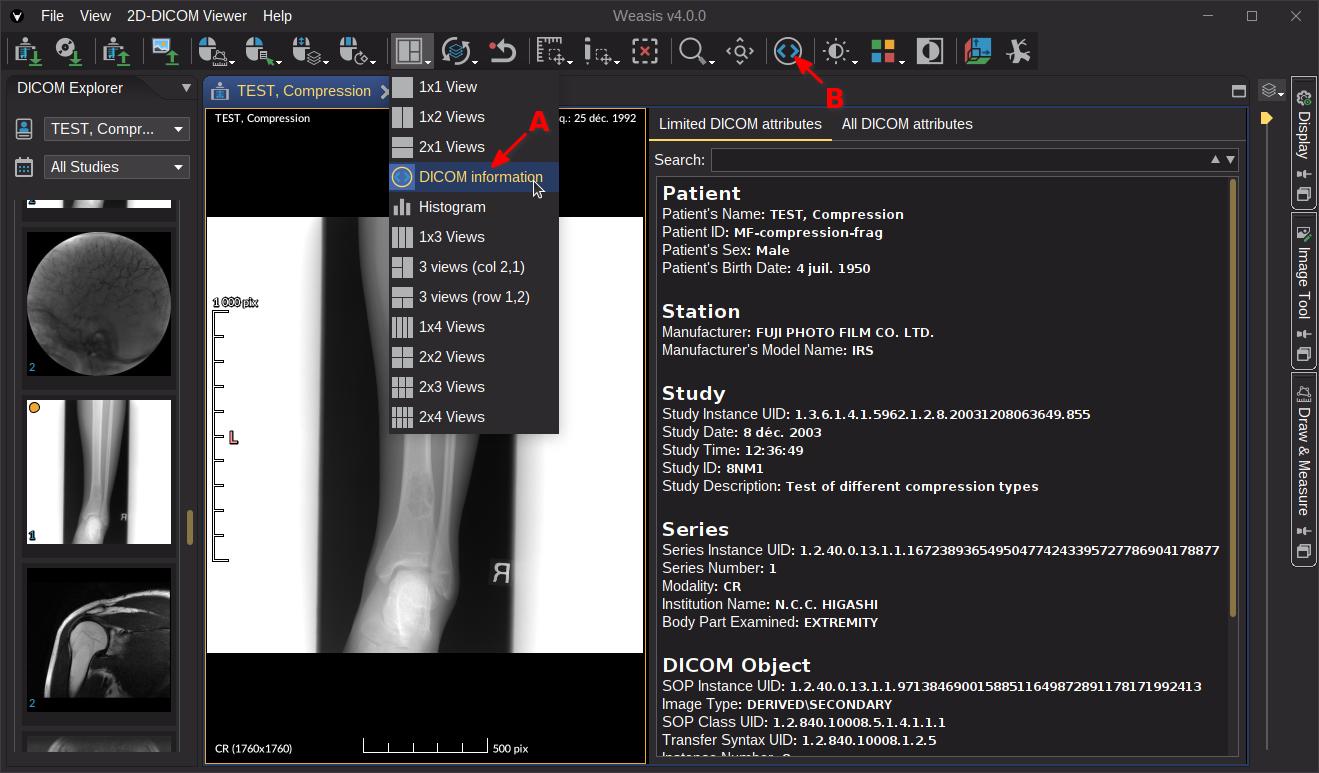1319x773 pixels.
Task: Open the File menu
Action: 52,16
